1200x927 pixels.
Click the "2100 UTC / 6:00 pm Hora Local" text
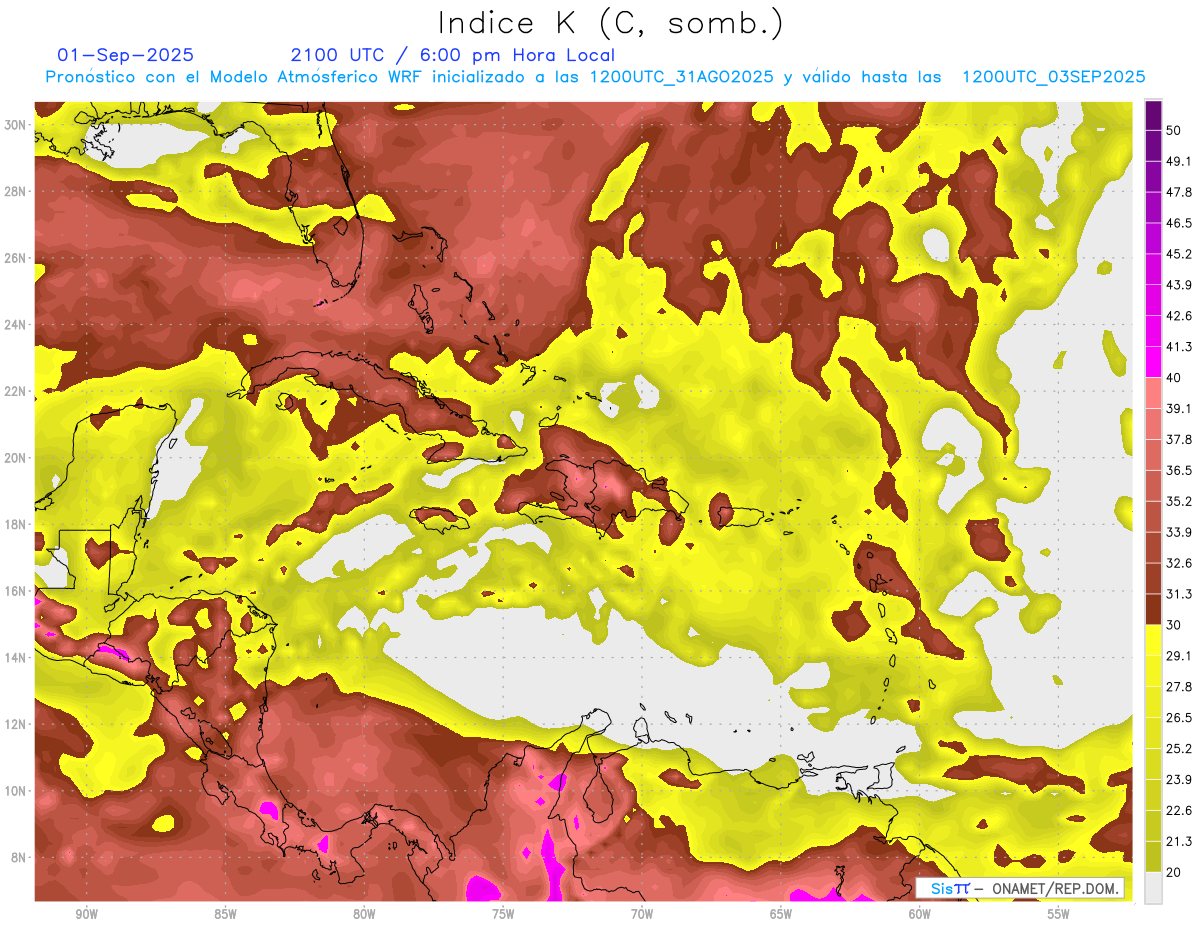[453, 55]
